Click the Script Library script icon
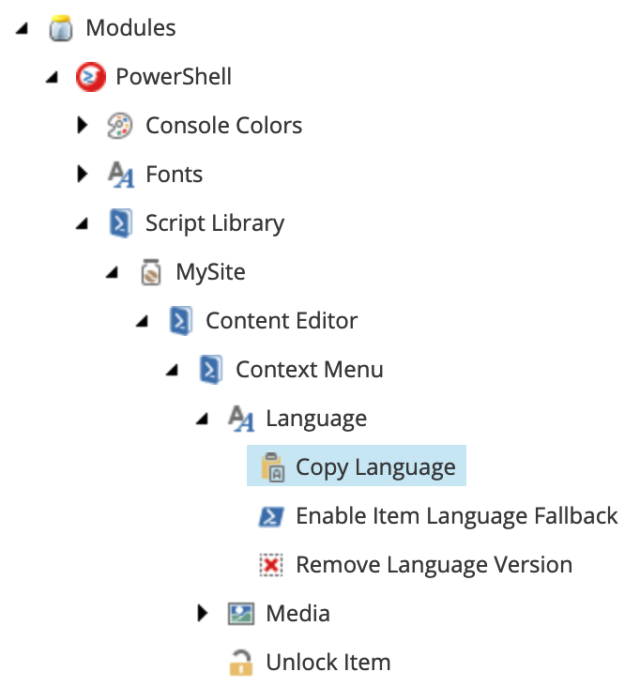Viewport: 640px width, 687px height. pyautogui.click(x=121, y=223)
